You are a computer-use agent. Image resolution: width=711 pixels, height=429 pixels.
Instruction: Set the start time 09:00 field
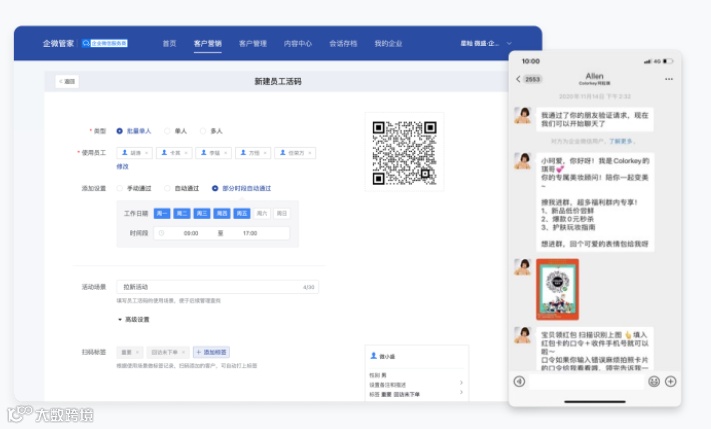[191, 233]
